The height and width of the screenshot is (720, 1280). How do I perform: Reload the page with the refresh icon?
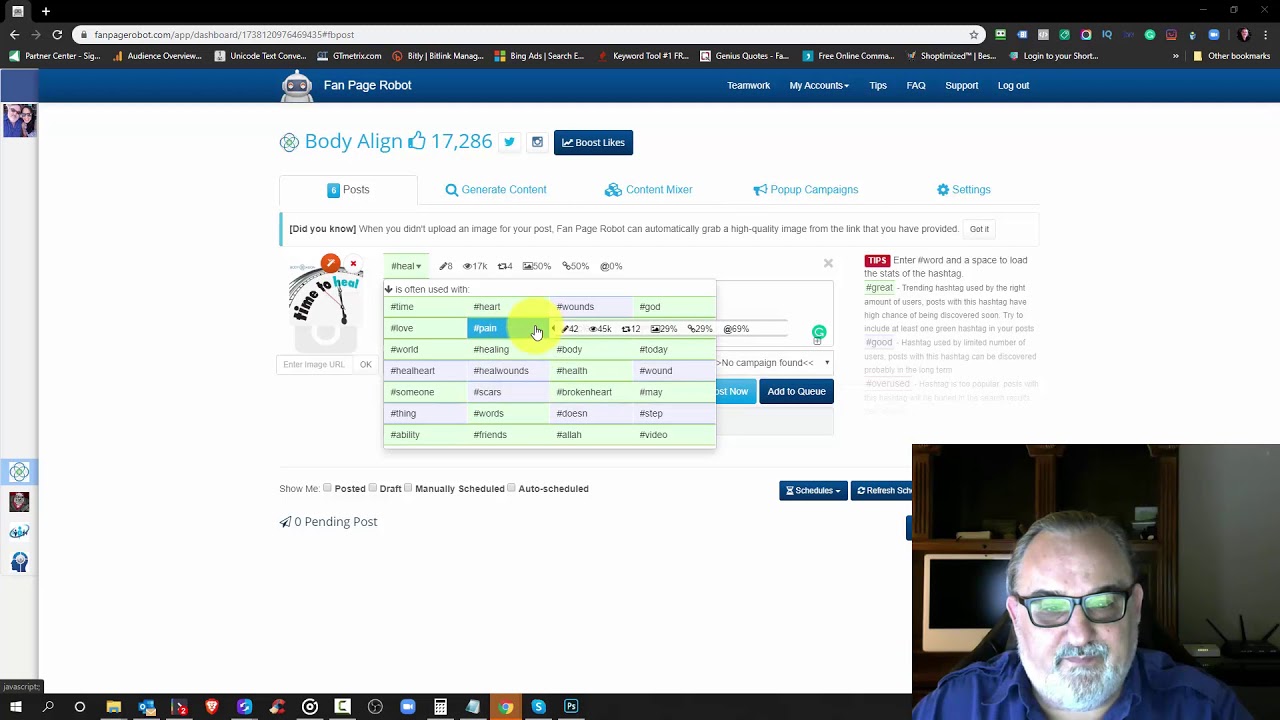[57, 34]
